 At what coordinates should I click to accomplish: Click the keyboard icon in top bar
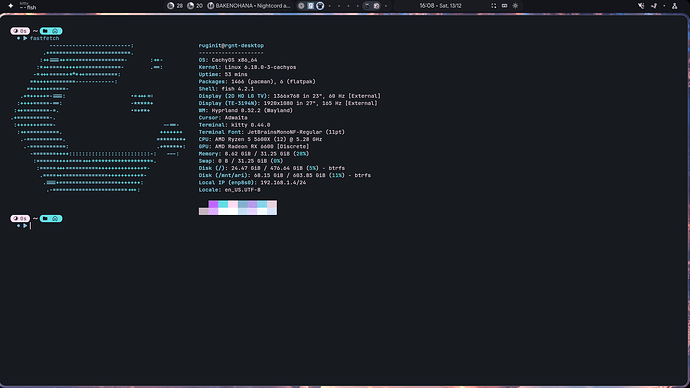[504, 6]
